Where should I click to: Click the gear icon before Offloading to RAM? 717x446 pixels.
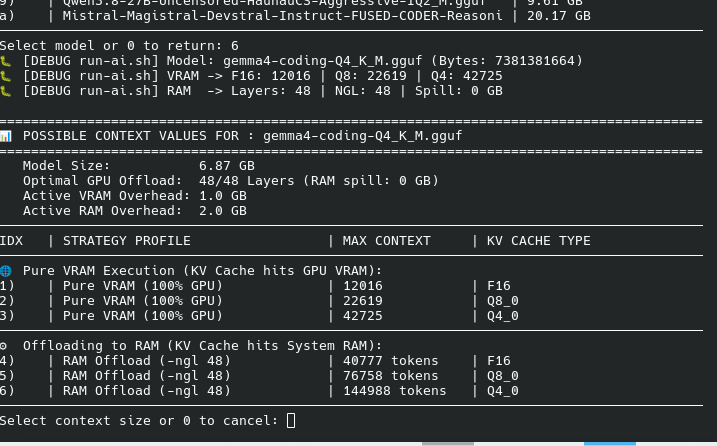click(4, 346)
